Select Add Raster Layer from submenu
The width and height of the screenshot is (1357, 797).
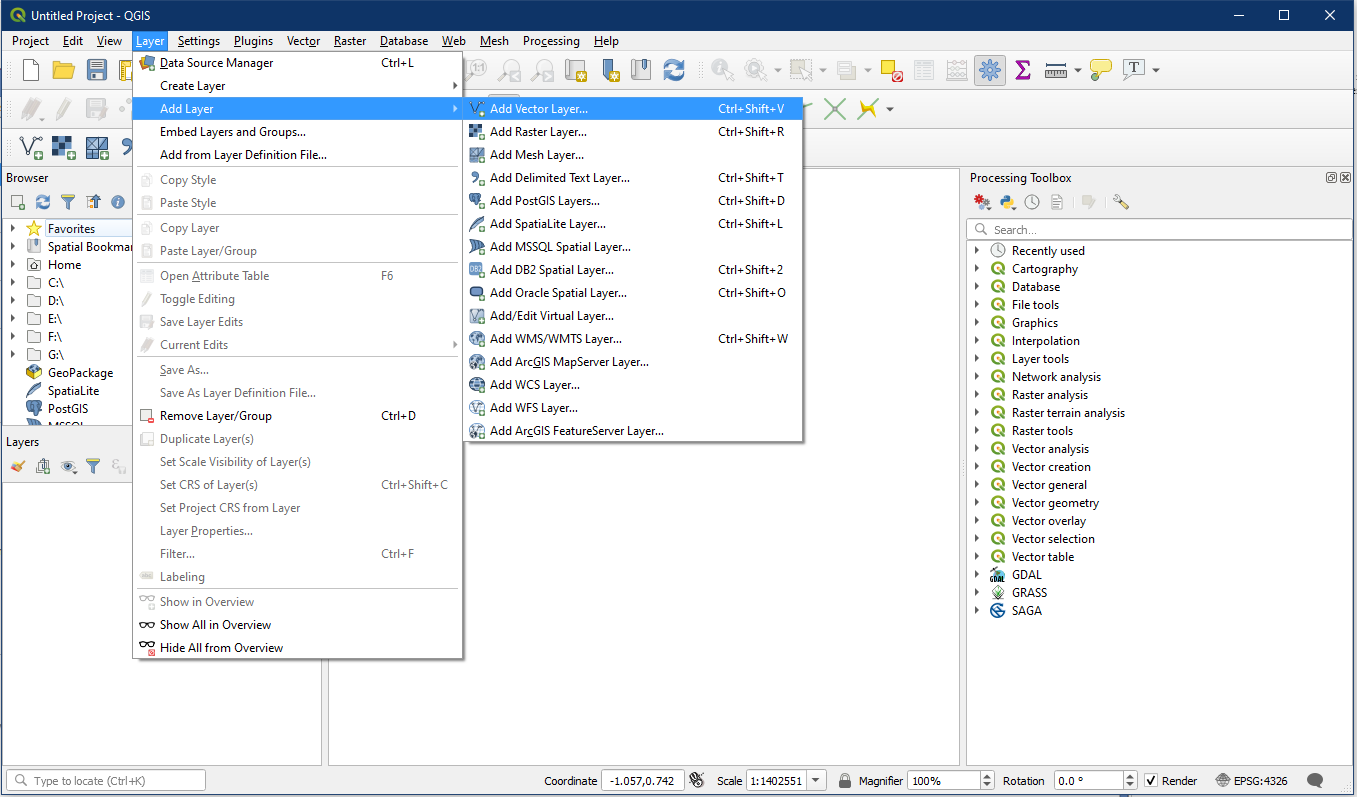[x=538, y=132]
